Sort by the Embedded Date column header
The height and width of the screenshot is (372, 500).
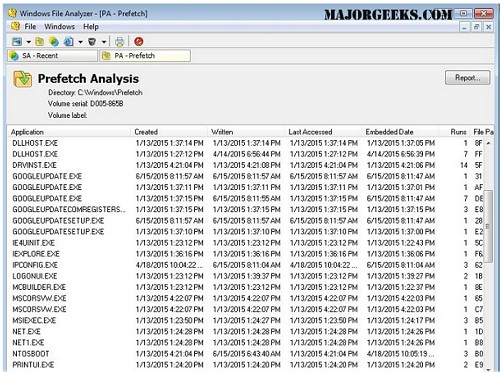[x=400, y=132]
